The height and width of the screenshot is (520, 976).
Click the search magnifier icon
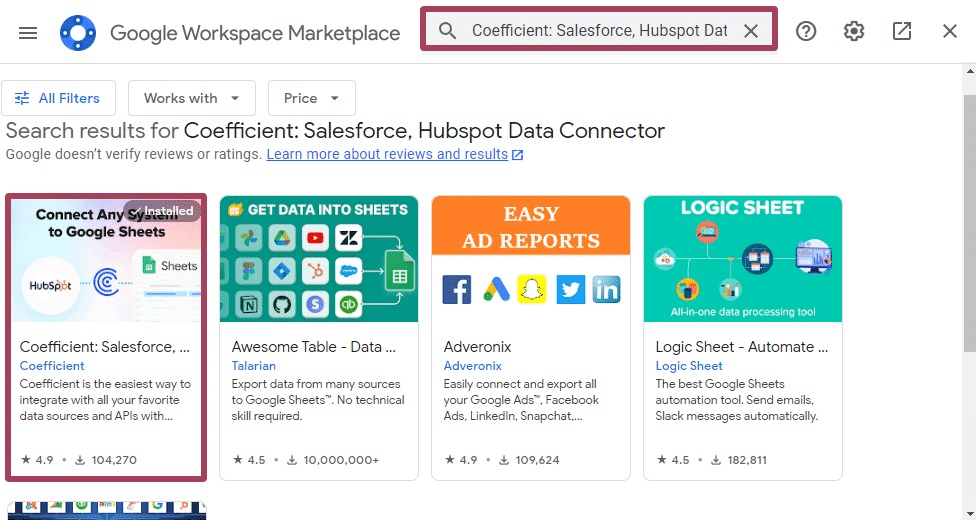click(x=447, y=31)
